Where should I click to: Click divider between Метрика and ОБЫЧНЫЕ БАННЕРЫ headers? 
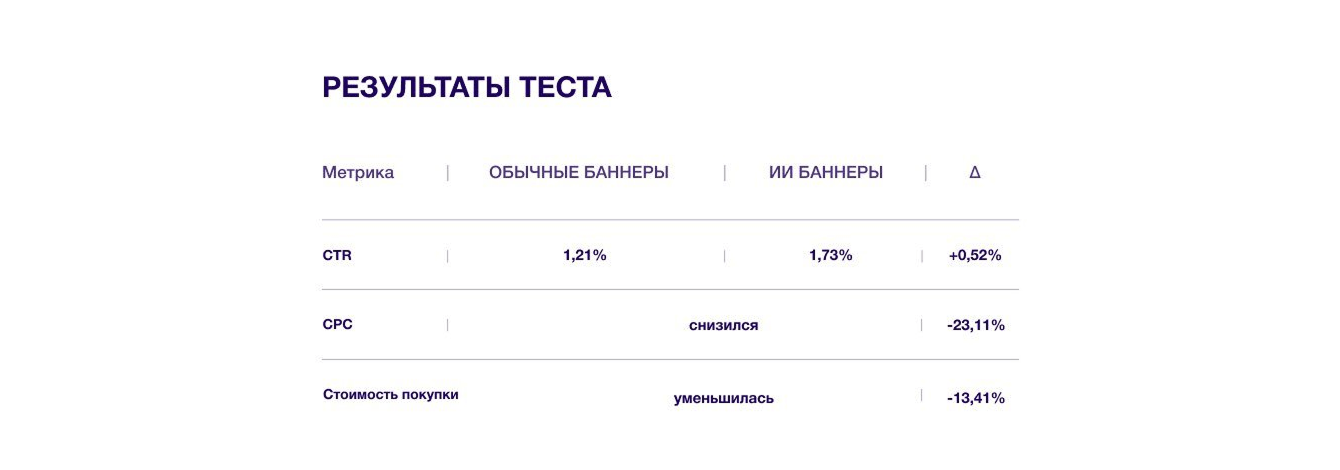[448, 172]
